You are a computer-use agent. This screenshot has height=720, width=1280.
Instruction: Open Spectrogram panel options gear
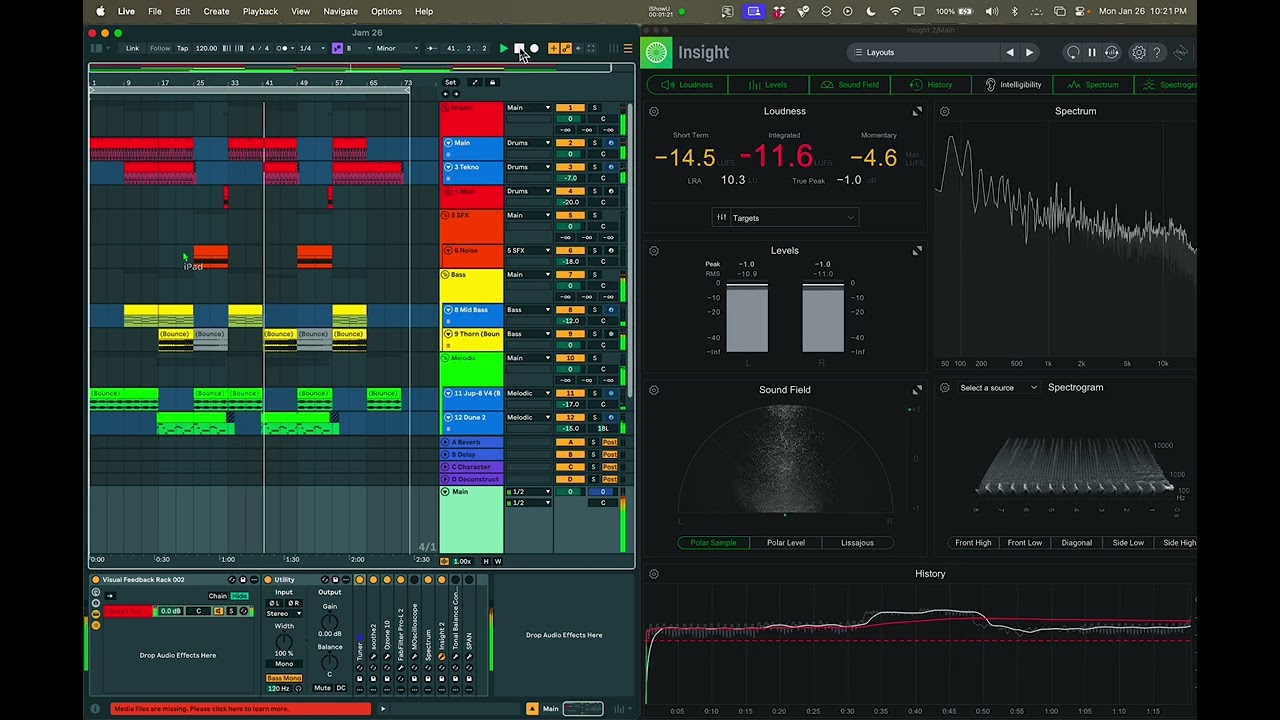click(945, 387)
